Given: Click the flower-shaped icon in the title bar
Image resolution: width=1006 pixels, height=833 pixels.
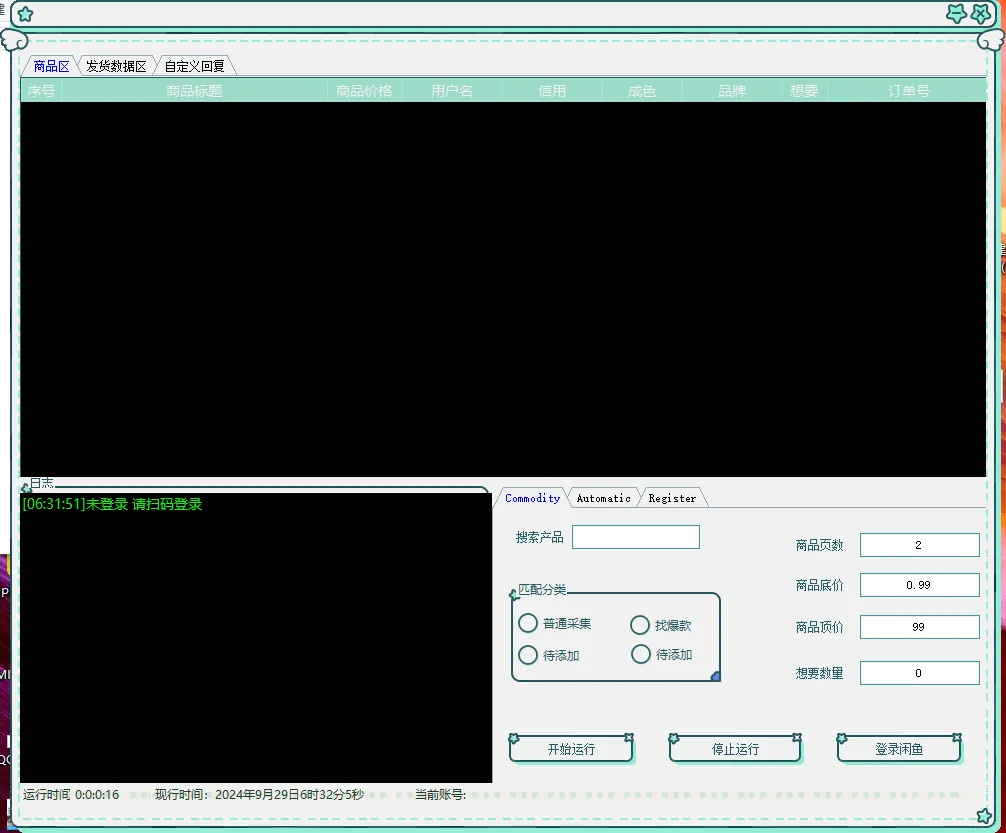Looking at the screenshot, I should pyautogui.click(x=981, y=14).
